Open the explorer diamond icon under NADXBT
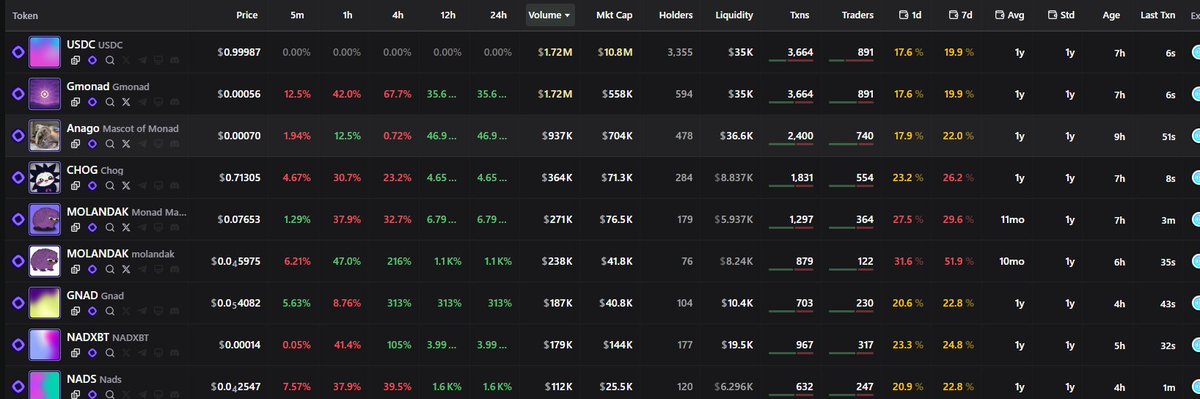1200x399 pixels. pyautogui.click(x=92, y=354)
